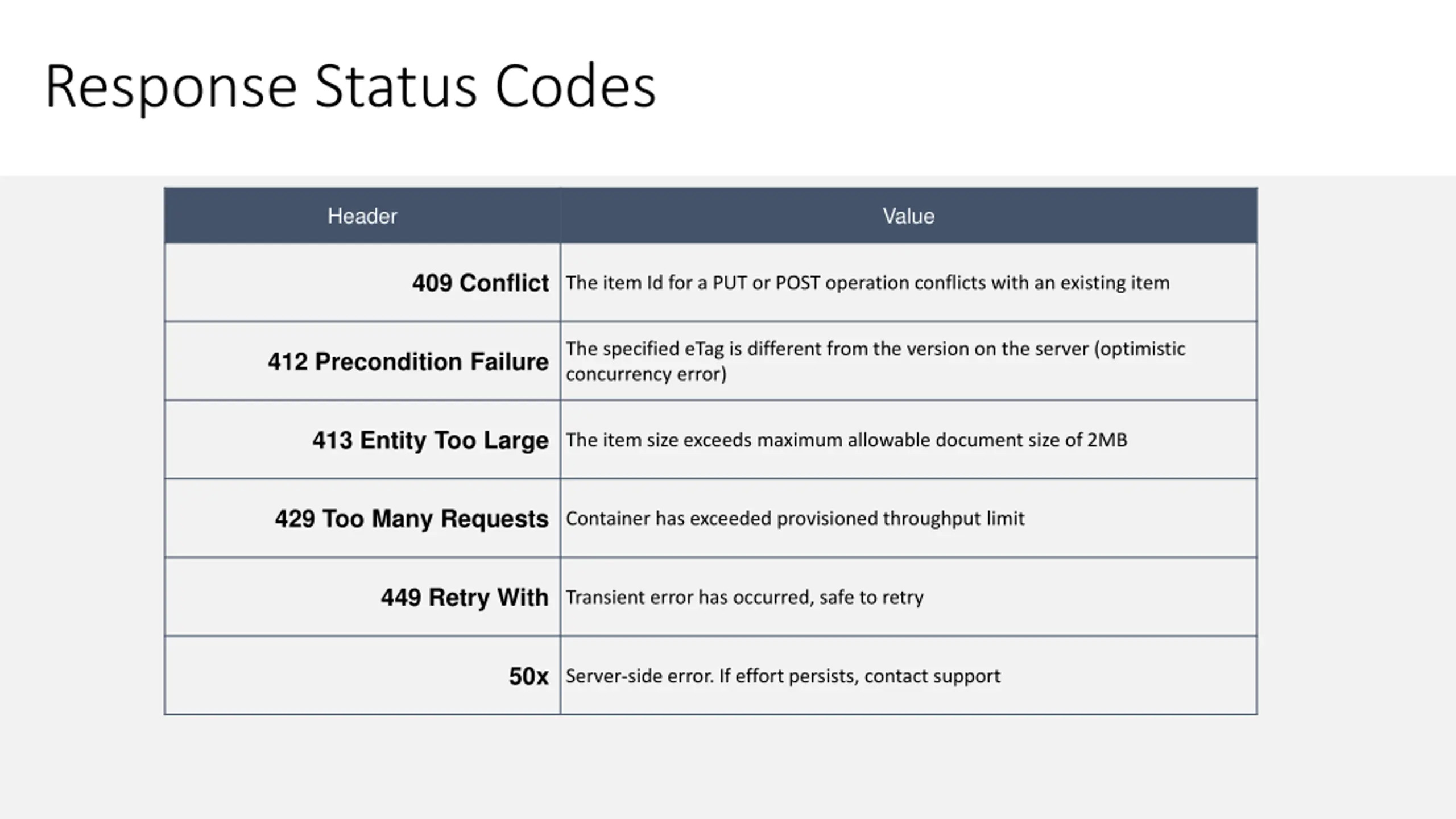Select the provisioned throughput limit description

coord(795,519)
